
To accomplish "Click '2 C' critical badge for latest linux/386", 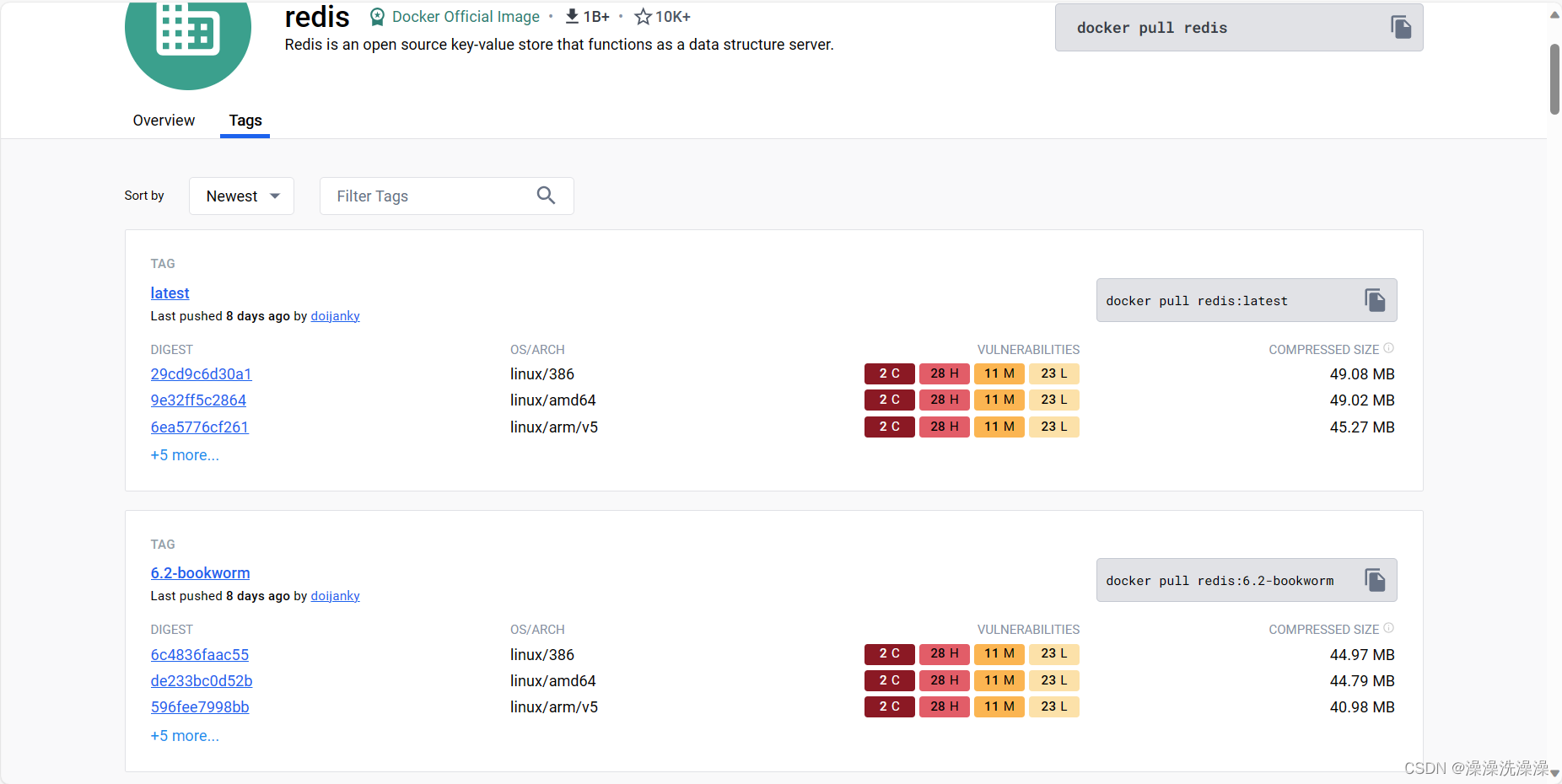I will pos(889,373).
